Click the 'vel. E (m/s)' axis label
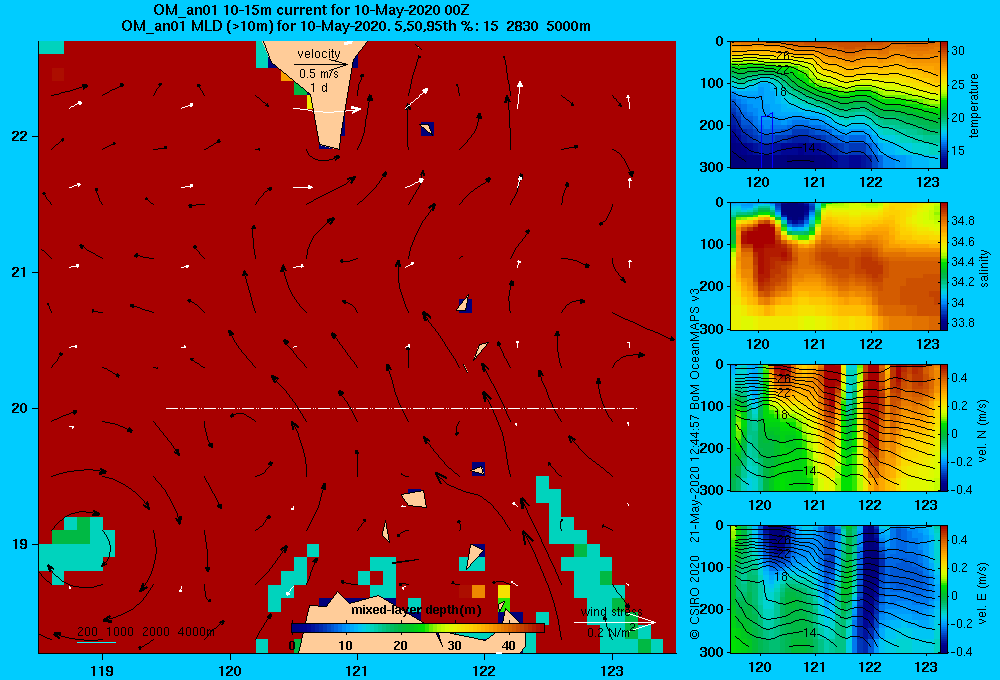This screenshot has height=680, width=1000. click(x=983, y=592)
